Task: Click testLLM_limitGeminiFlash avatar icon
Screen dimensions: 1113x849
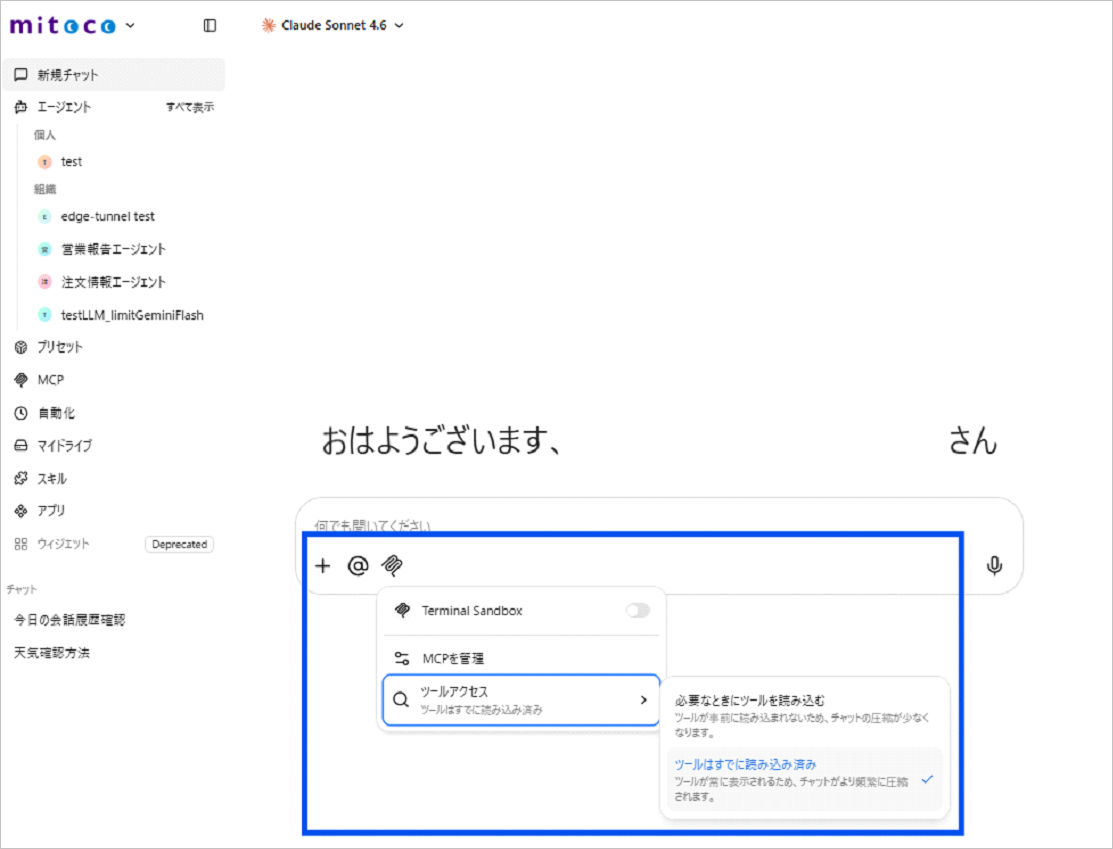Action: (x=45, y=314)
